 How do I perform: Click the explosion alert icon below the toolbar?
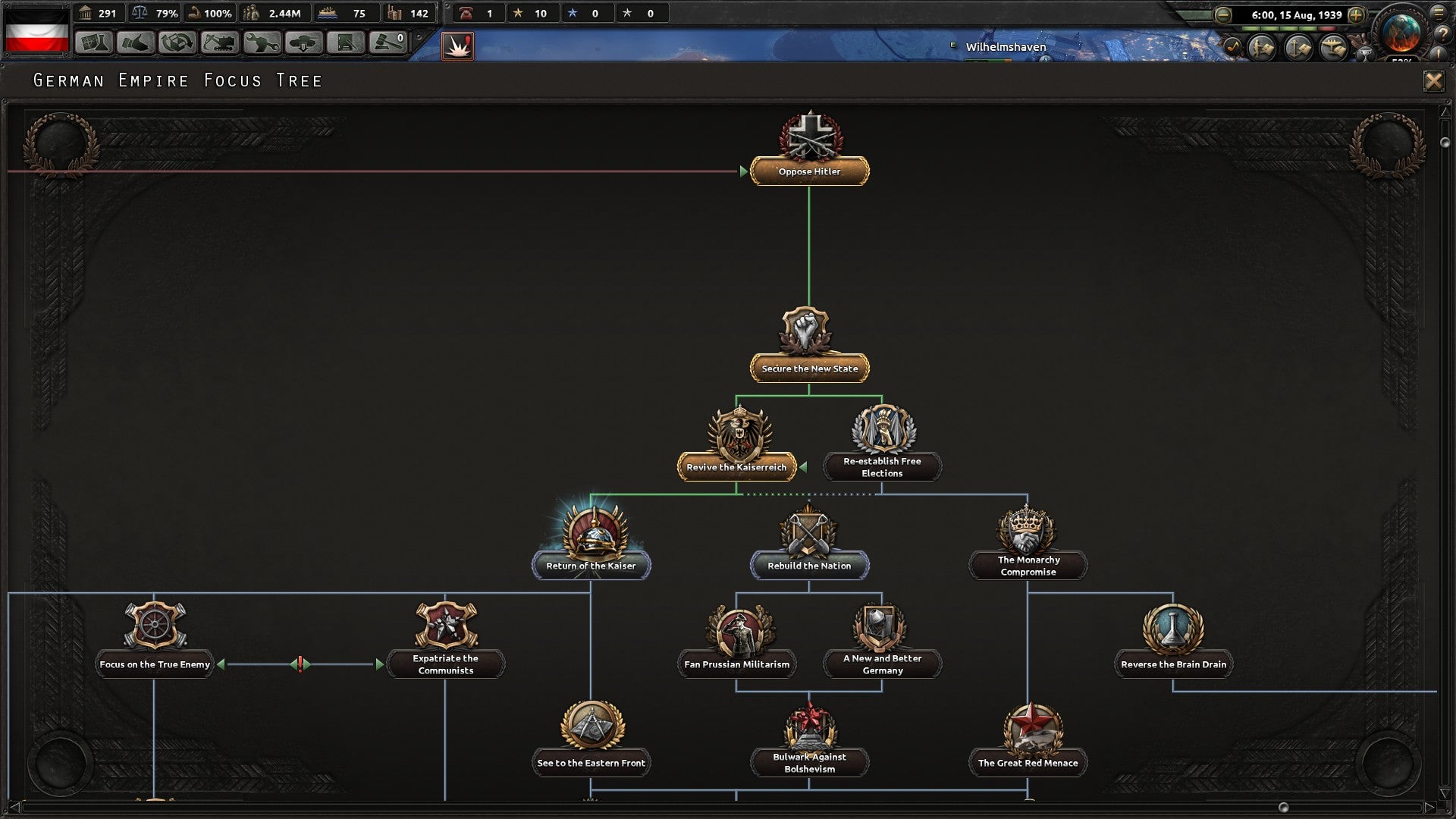pos(457,46)
